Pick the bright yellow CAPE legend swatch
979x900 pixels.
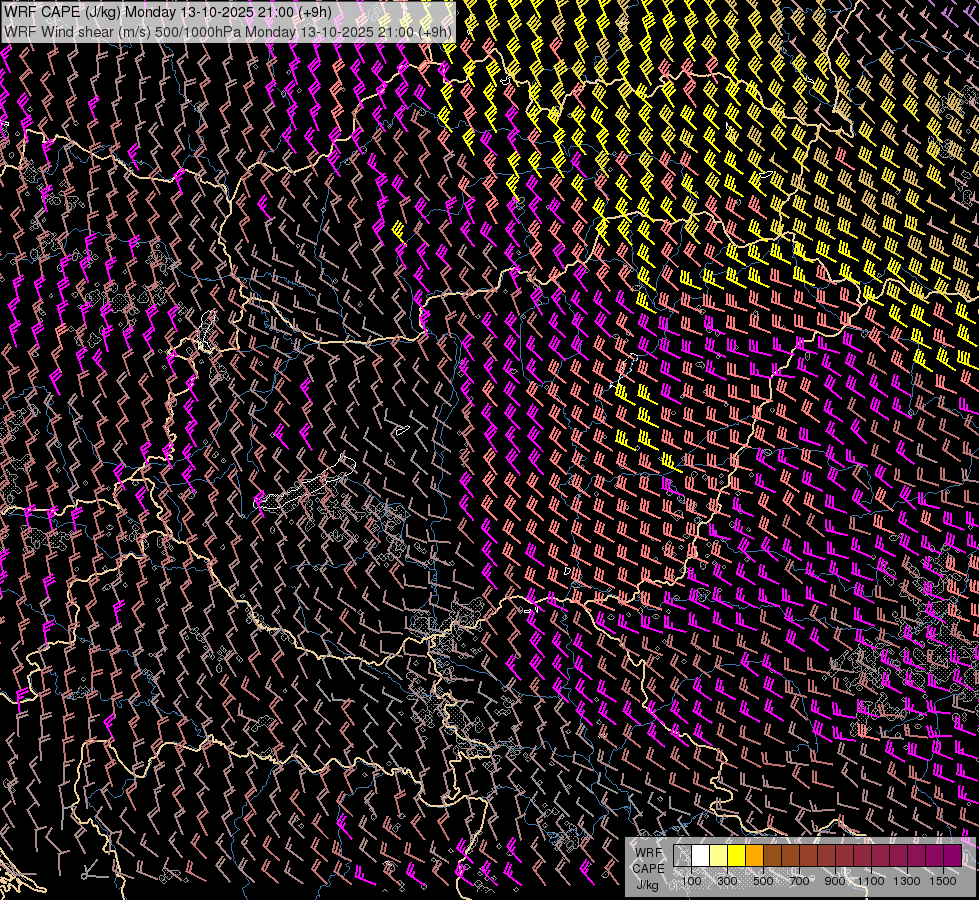click(x=736, y=856)
